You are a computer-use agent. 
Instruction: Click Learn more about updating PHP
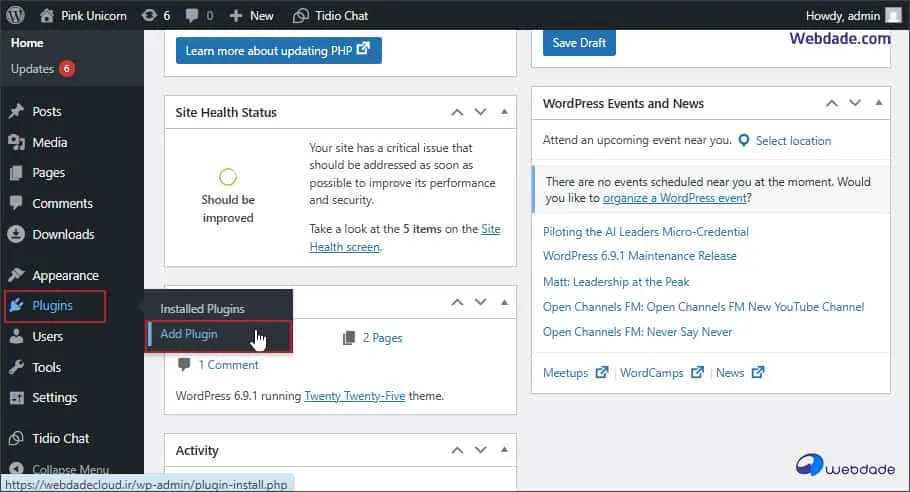tap(278, 50)
